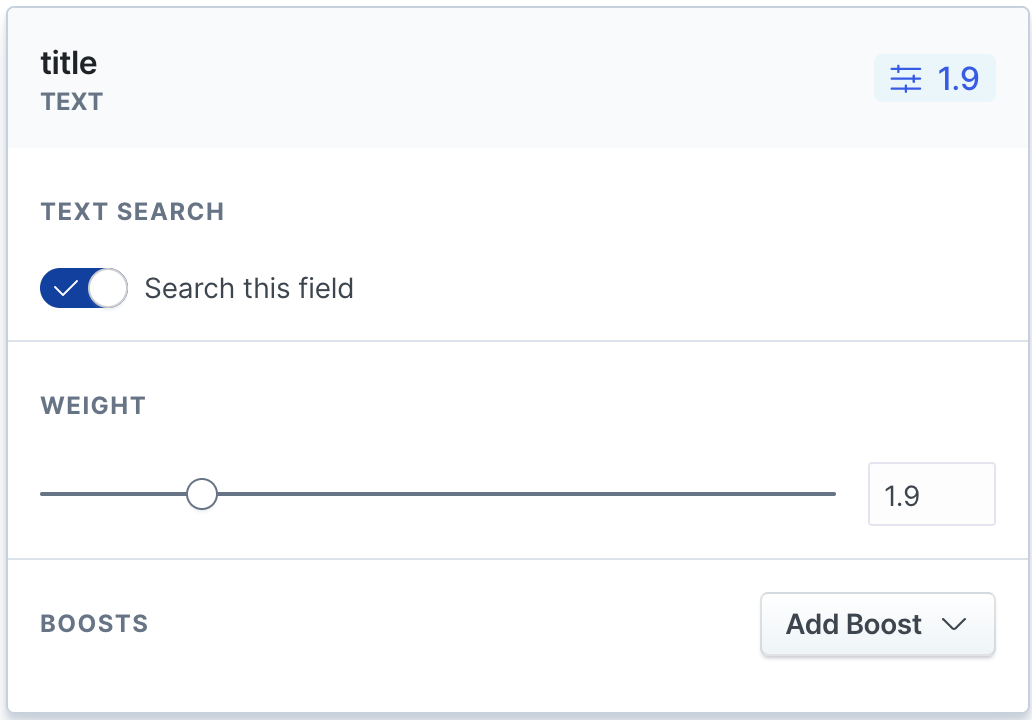1032x720 pixels.
Task: Click the title field name heading
Action: [69, 63]
